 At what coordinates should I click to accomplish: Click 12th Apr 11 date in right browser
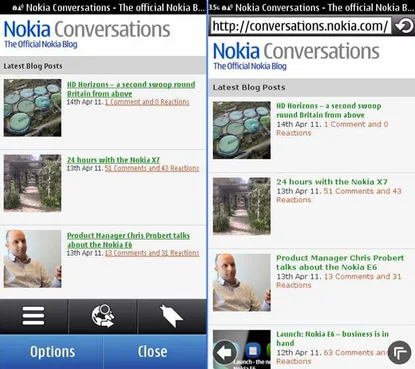299,352
